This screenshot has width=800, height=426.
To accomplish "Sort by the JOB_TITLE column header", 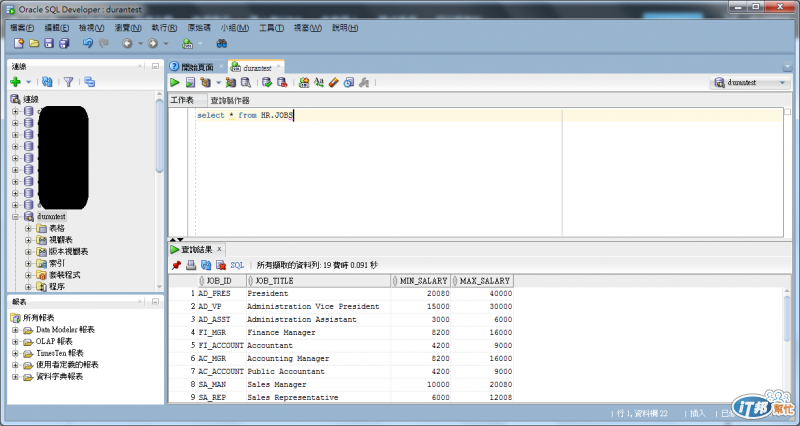I will pyautogui.click(x=318, y=281).
